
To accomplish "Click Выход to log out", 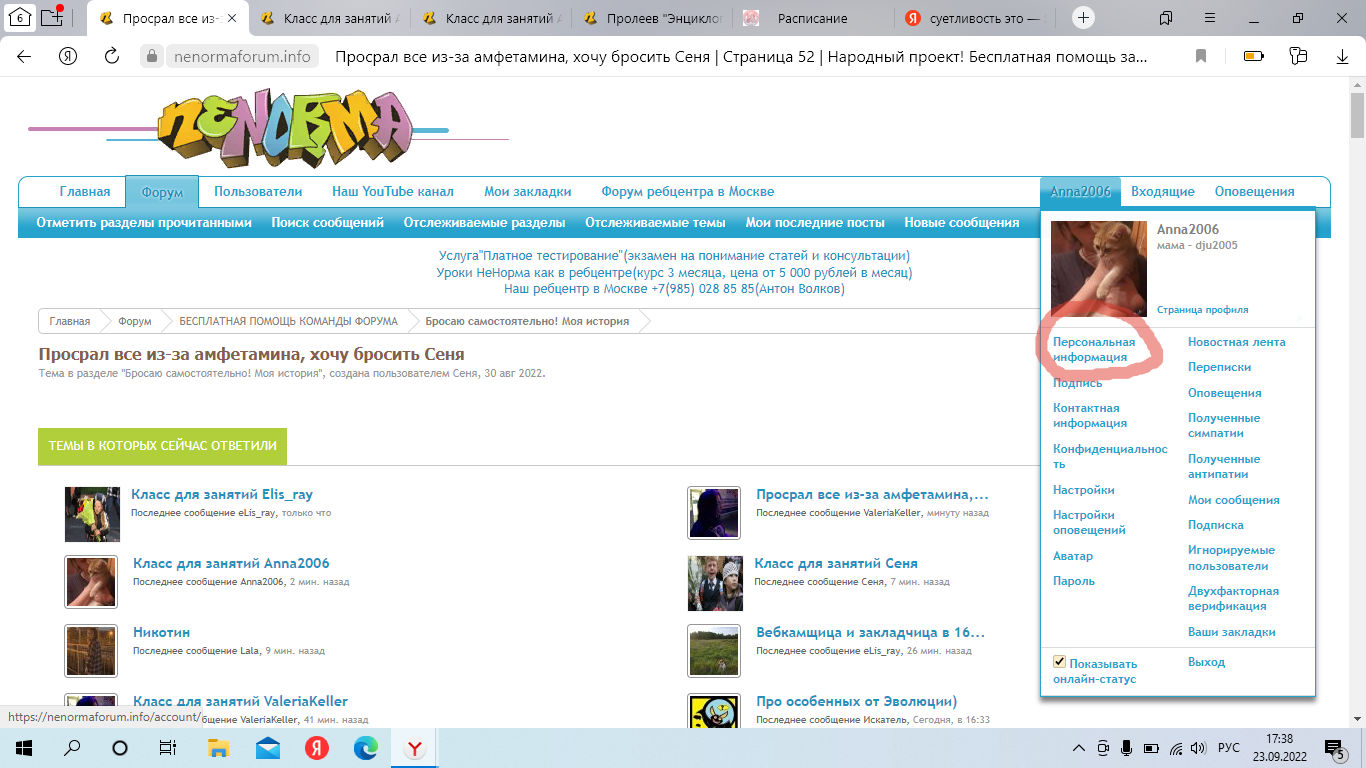I will coord(1206,662).
